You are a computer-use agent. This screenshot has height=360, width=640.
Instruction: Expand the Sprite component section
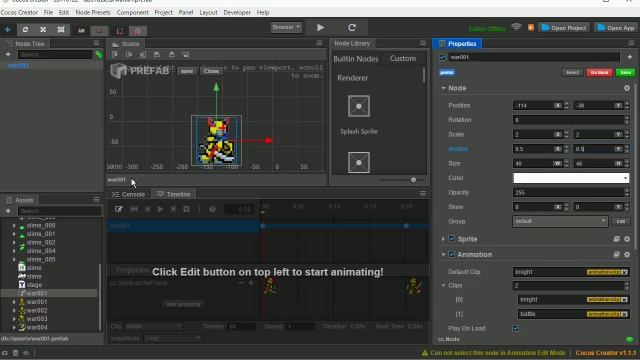click(x=443, y=239)
